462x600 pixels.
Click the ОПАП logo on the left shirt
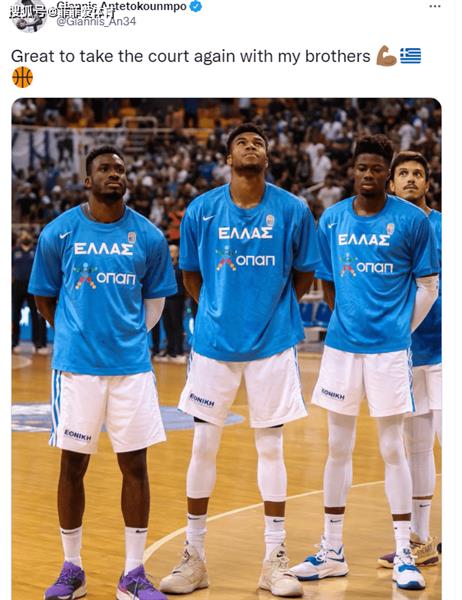[x=105, y=276]
